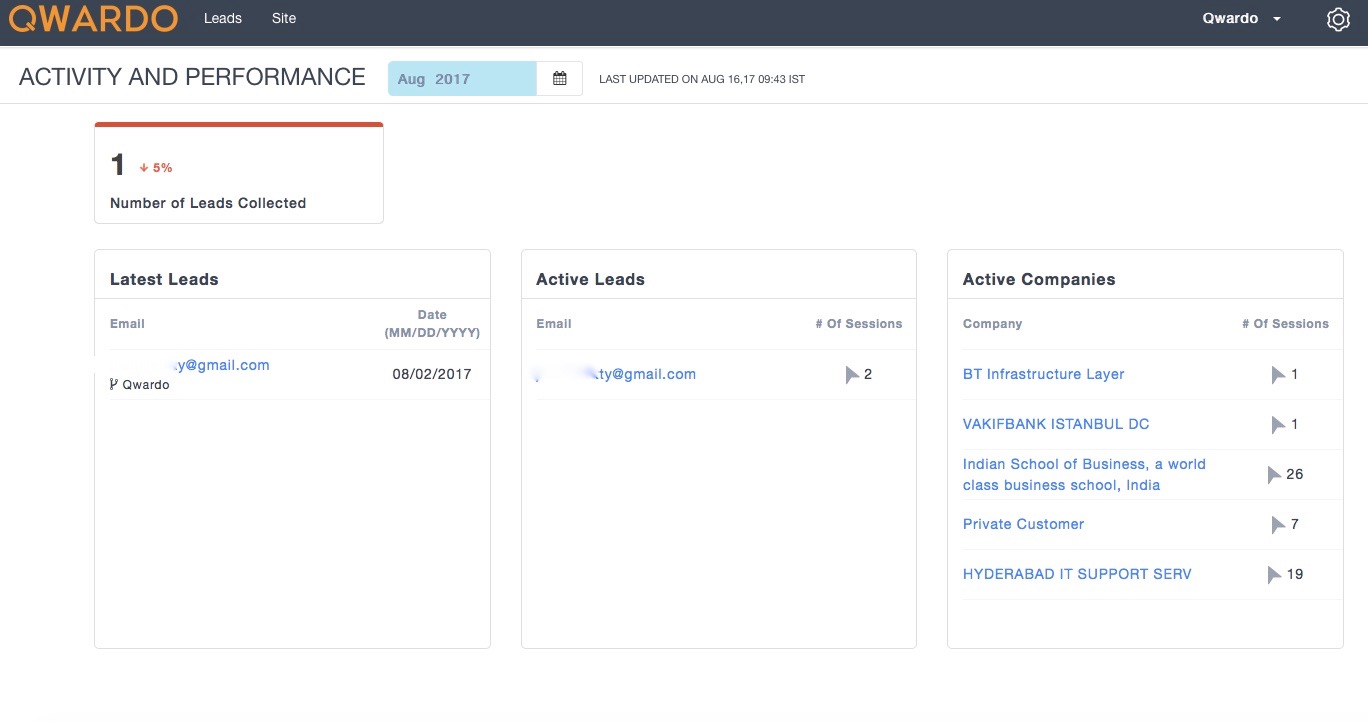Click the Active Companies panel heading
The width and height of the screenshot is (1368, 722).
(x=1039, y=280)
